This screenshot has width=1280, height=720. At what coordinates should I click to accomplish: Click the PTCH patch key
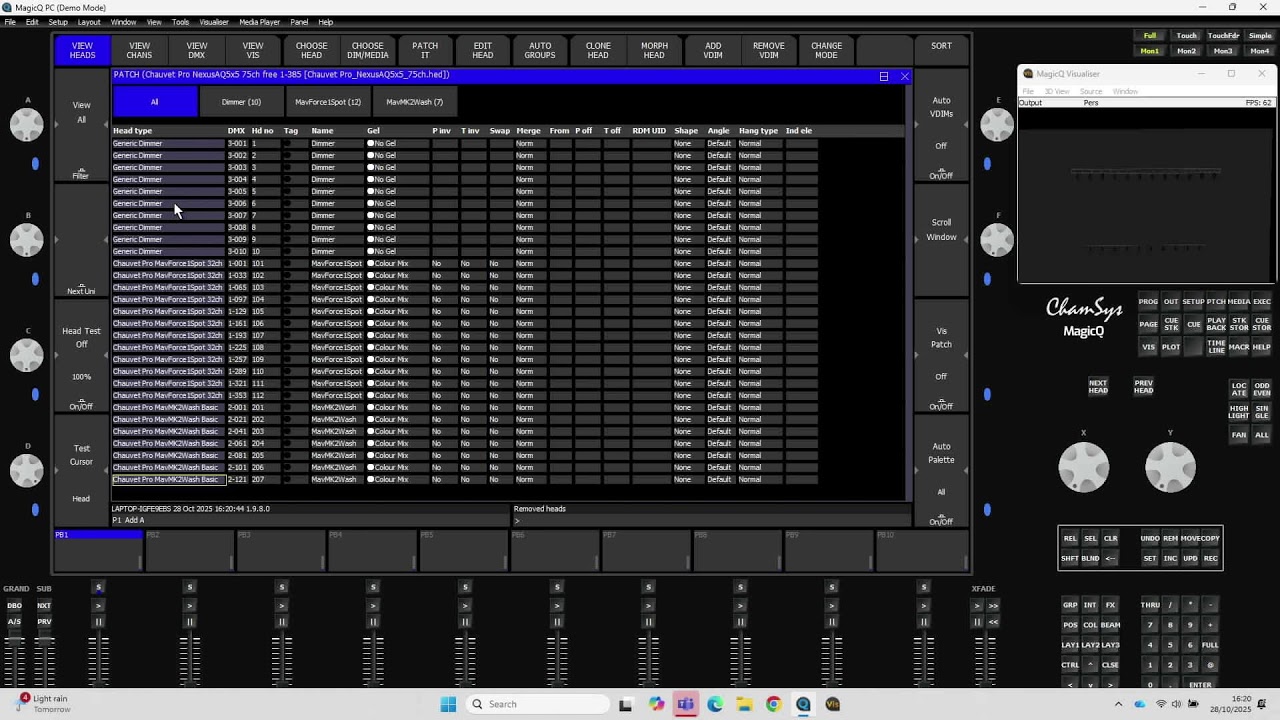click(1216, 301)
